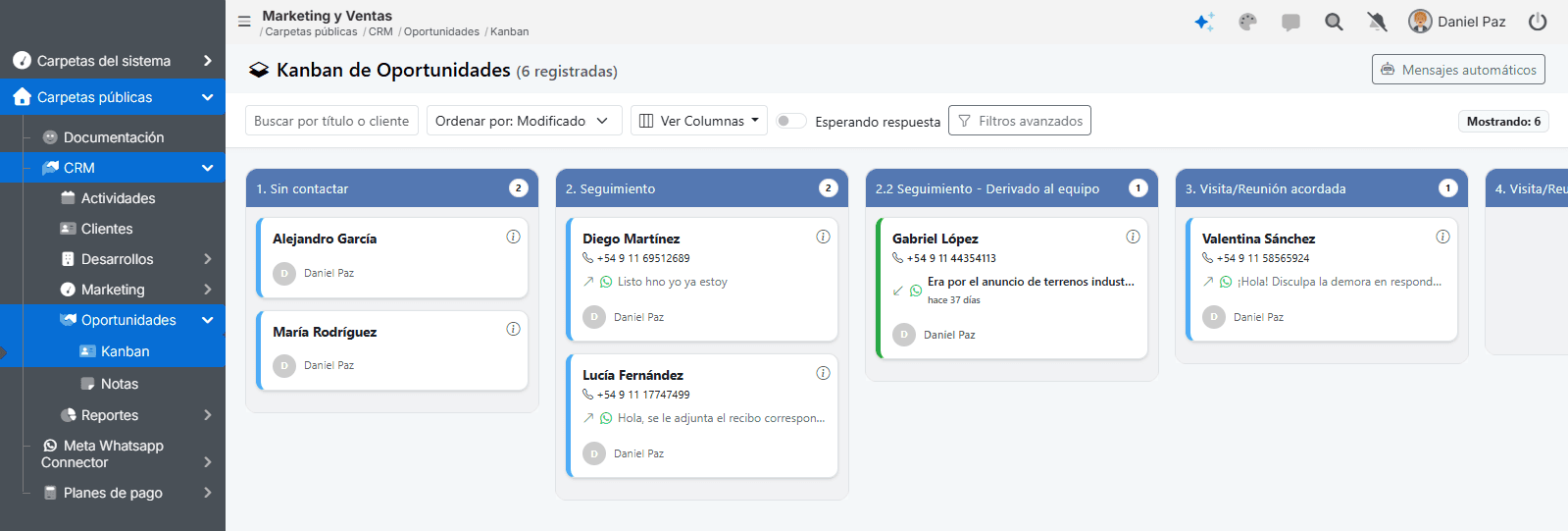Click WhatsApp icon on Valentina Sánchez card

pyautogui.click(x=1226, y=282)
